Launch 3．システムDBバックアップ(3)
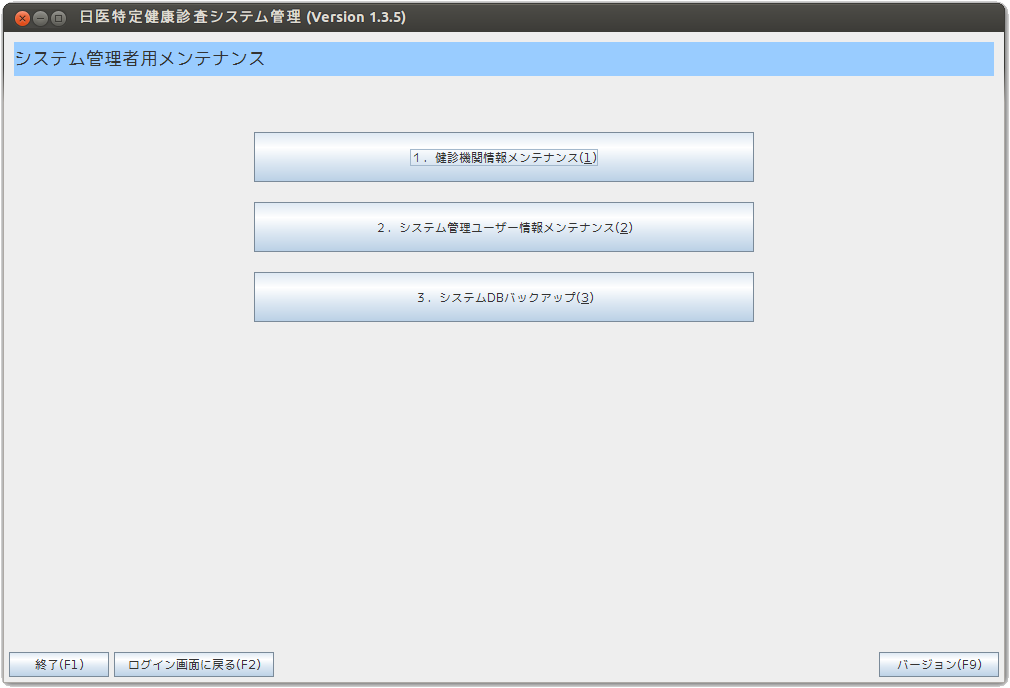The image size is (1010, 688). [504, 297]
